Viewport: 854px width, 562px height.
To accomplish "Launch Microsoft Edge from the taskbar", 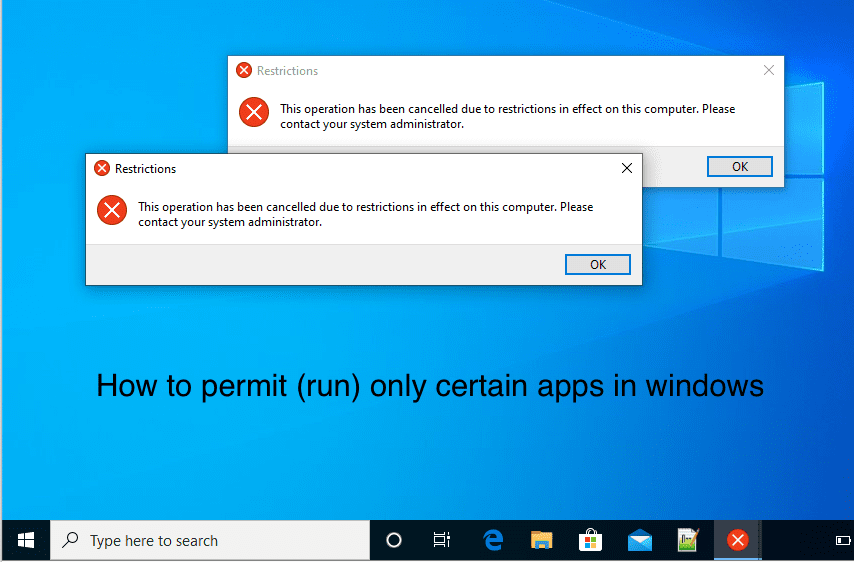I will 492,541.
